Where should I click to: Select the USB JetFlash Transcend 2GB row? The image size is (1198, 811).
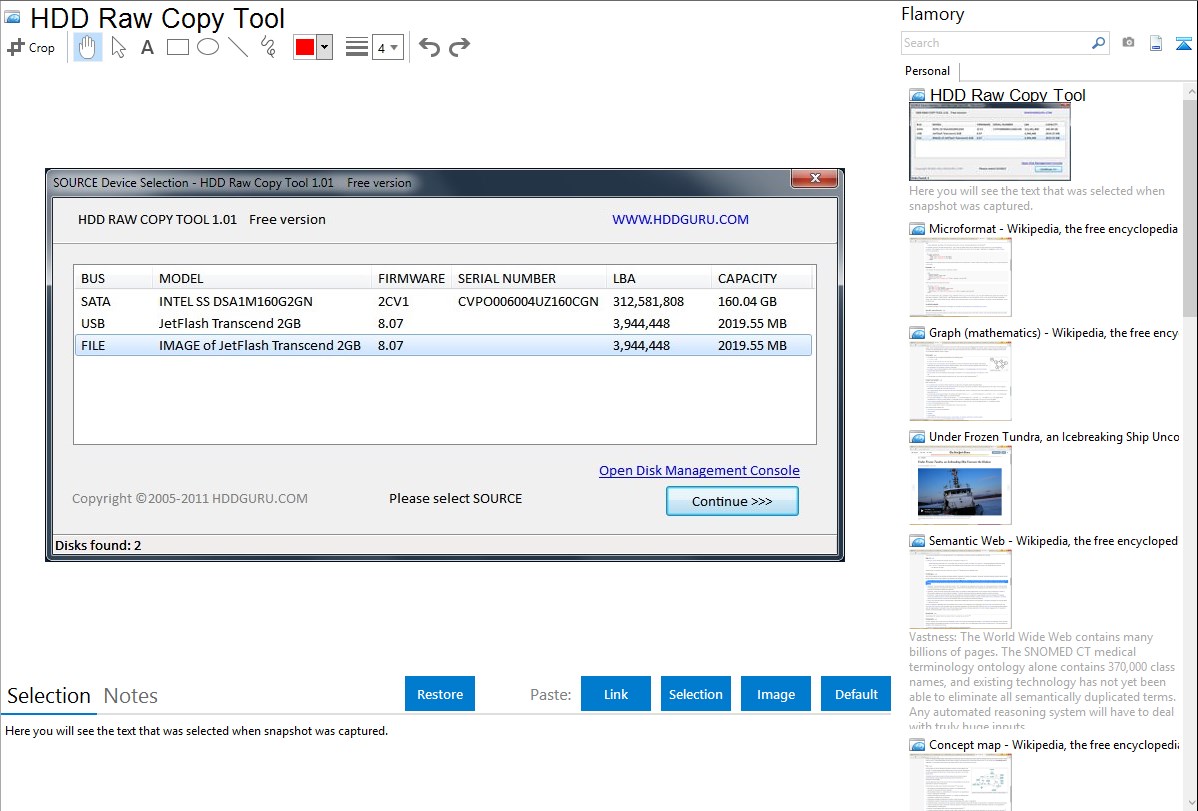point(443,323)
